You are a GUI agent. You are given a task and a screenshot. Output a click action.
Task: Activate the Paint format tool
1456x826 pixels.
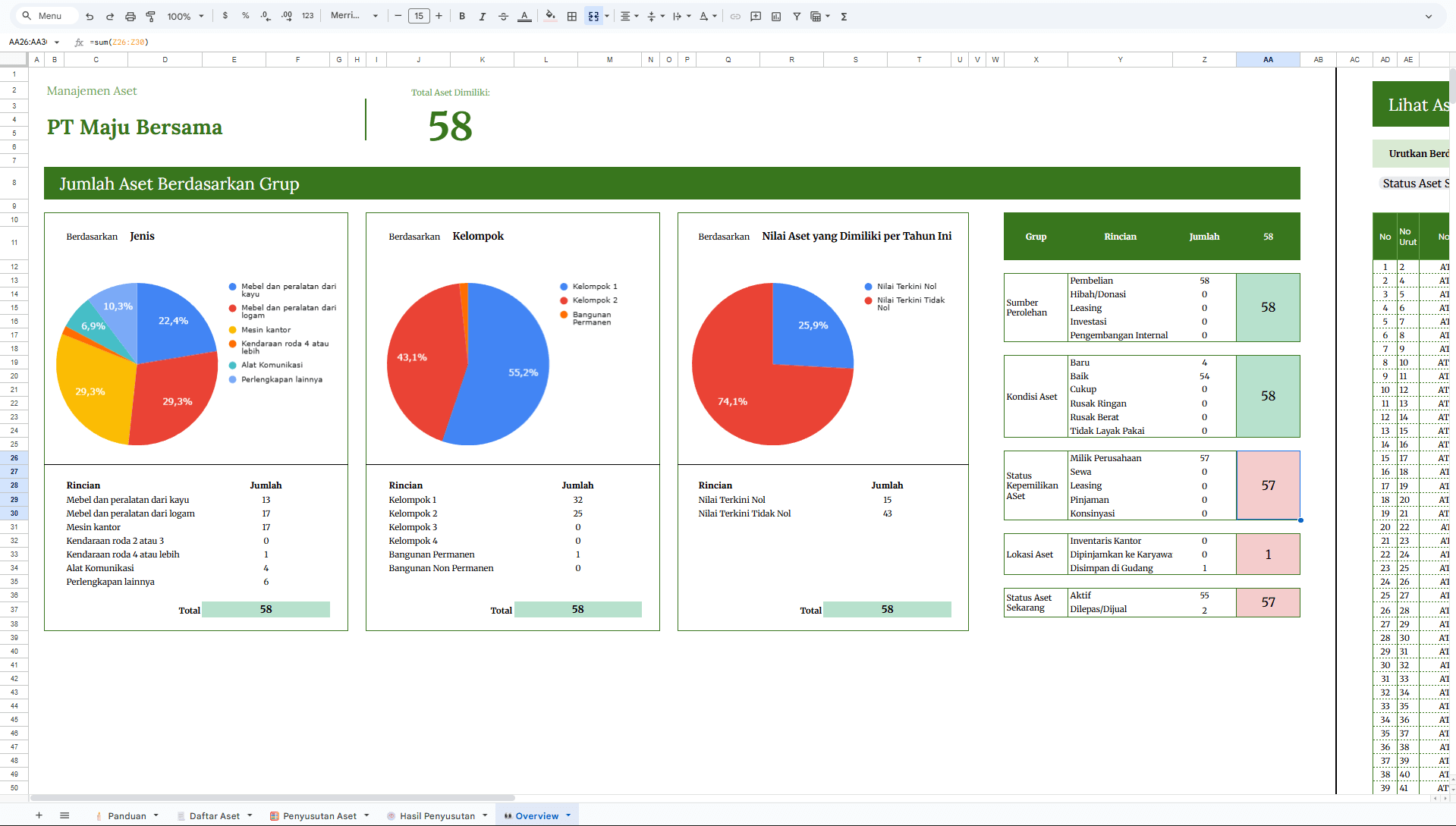(150, 16)
